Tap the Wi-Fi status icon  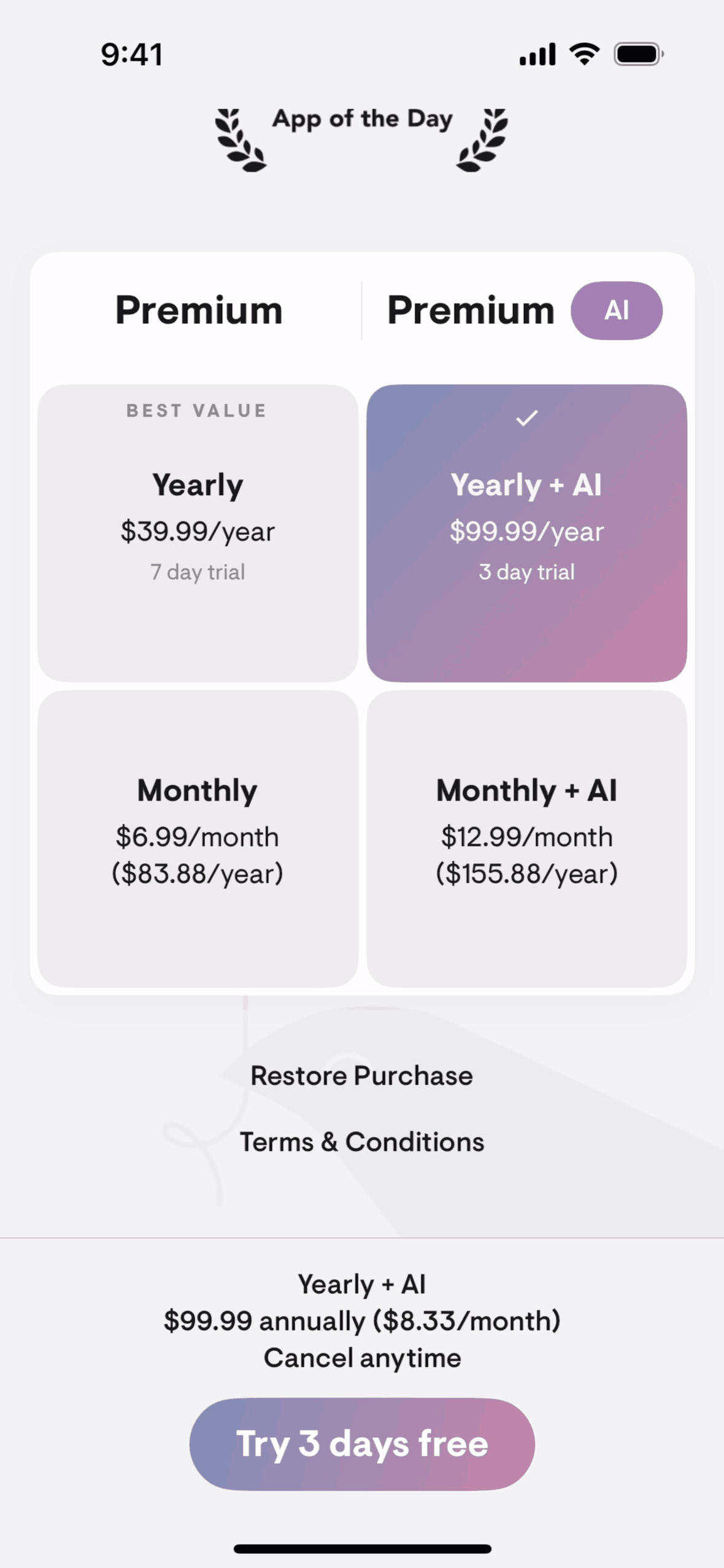click(584, 55)
